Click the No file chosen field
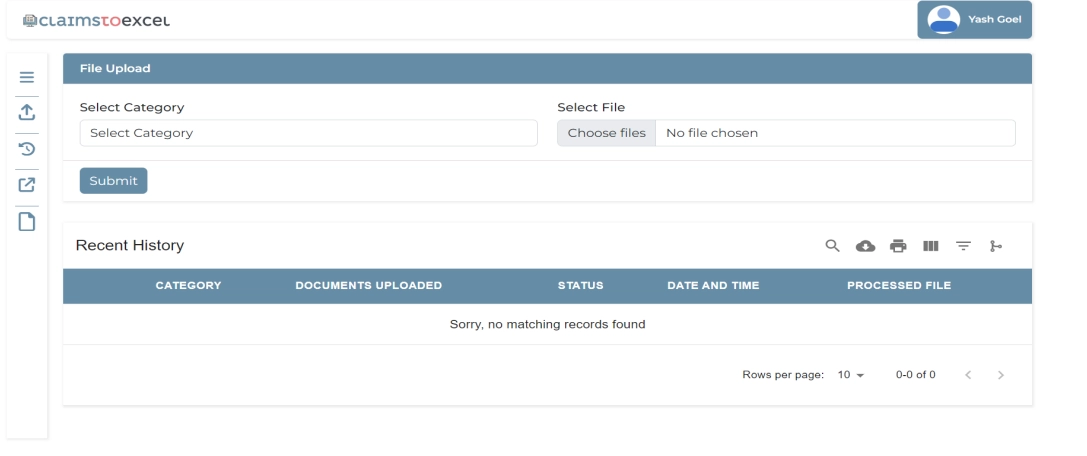This screenshot has width=1087, height=456. click(835, 133)
